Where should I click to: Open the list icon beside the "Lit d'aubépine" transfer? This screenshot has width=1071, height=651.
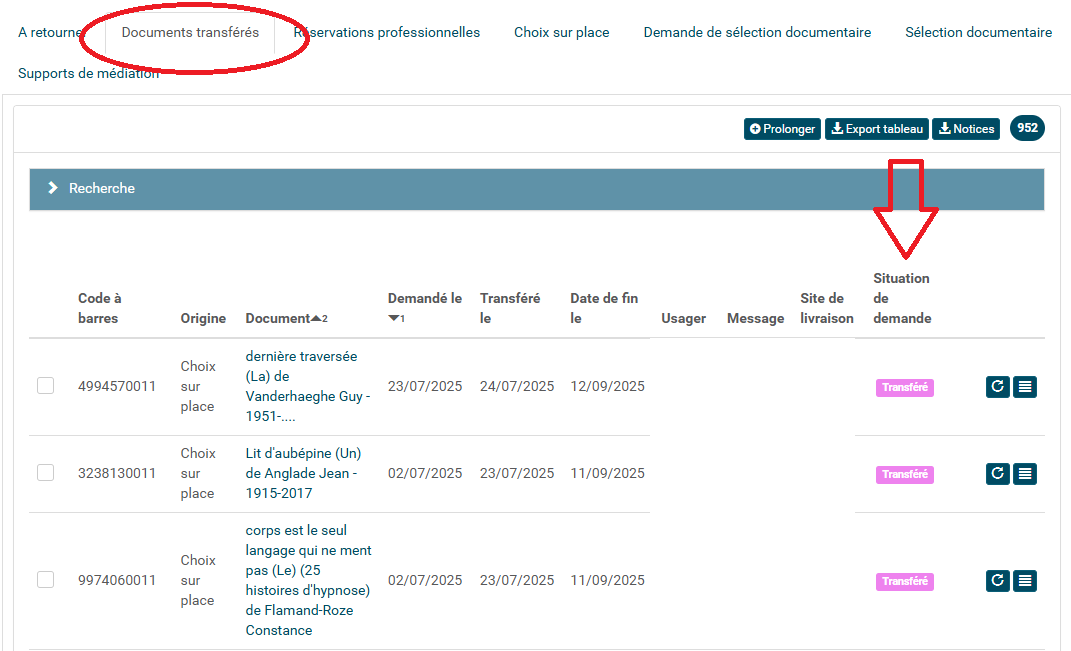click(x=1025, y=474)
